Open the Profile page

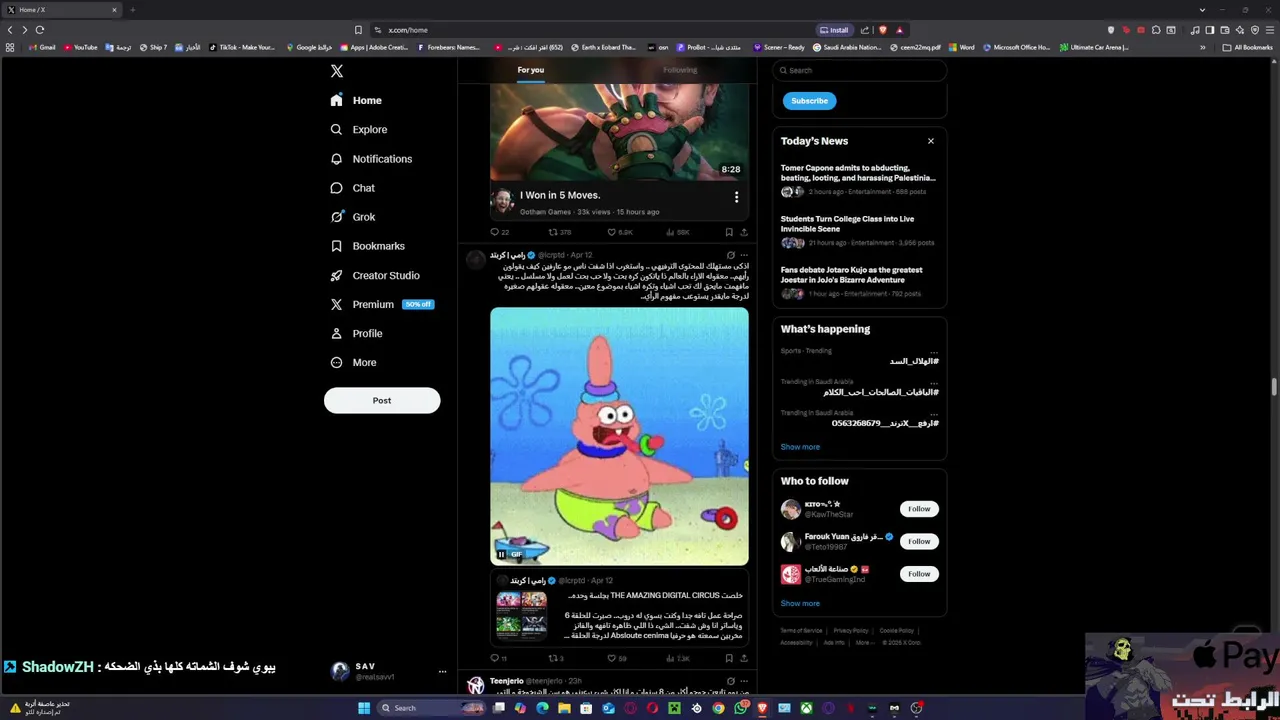point(356,333)
